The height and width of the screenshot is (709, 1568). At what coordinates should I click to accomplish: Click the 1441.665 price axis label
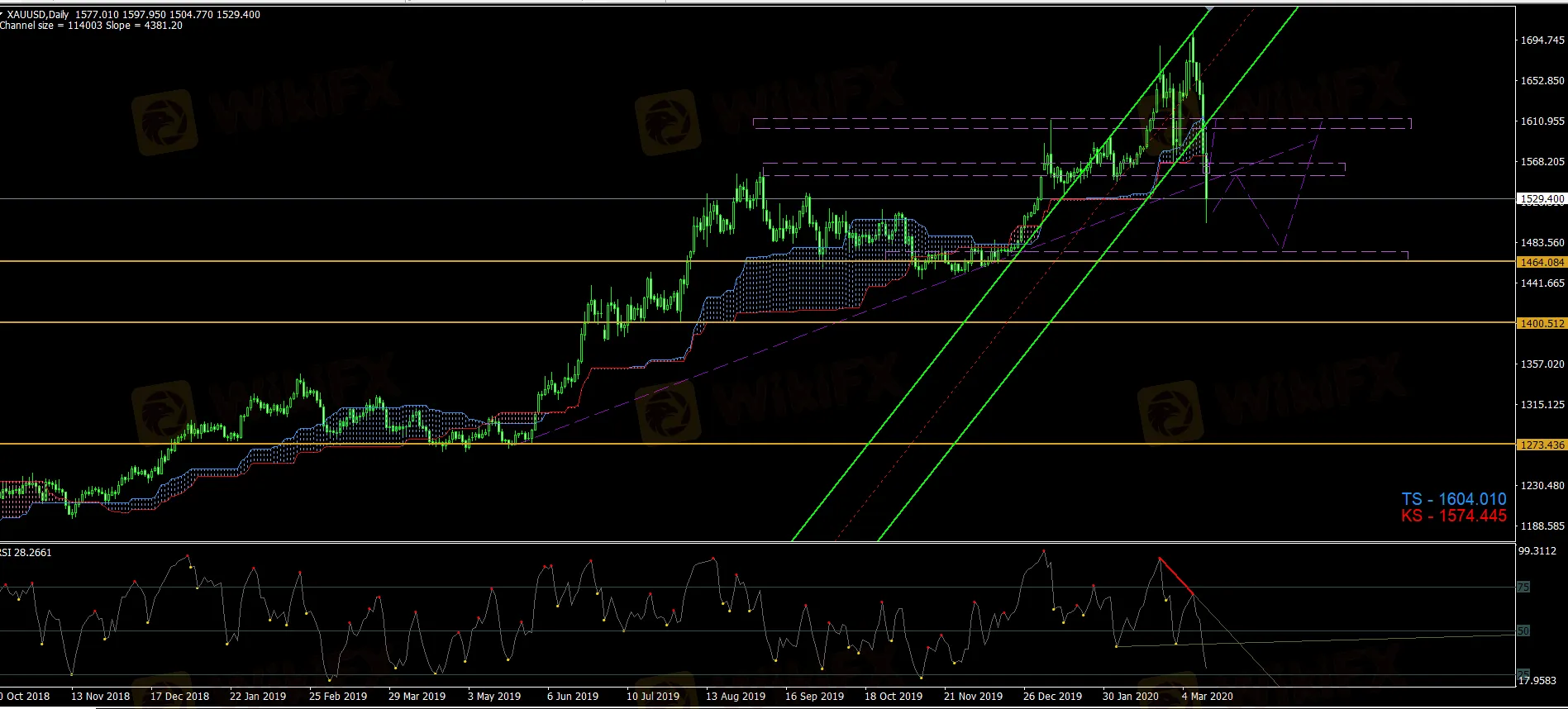pos(1542,283)
